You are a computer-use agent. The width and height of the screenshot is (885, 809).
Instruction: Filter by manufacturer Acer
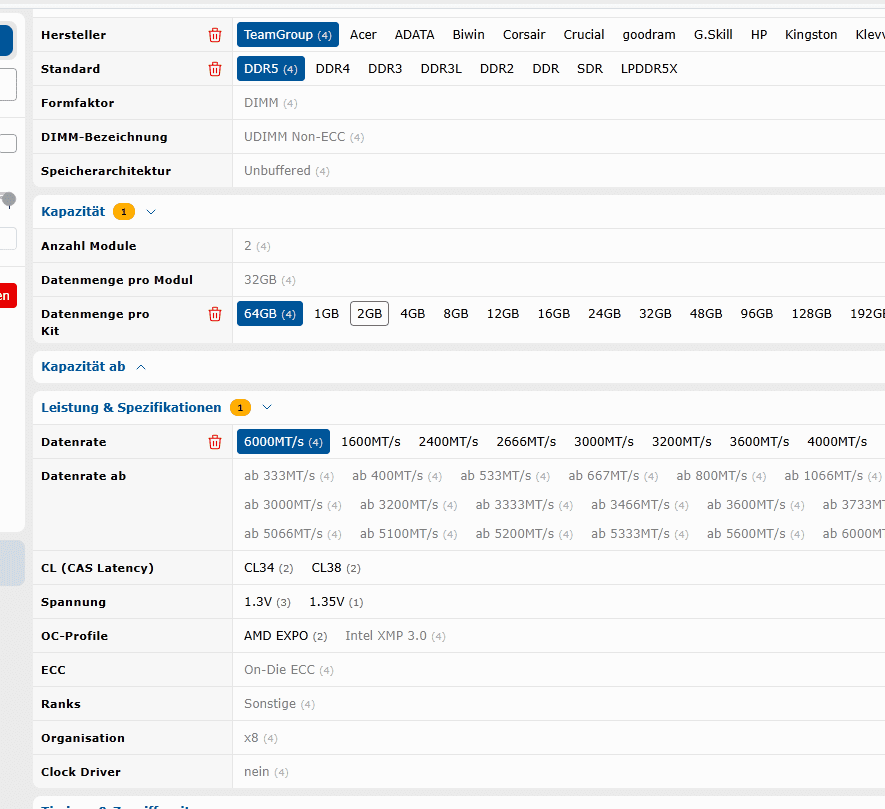pyautogui.click(x=363, y=34)
